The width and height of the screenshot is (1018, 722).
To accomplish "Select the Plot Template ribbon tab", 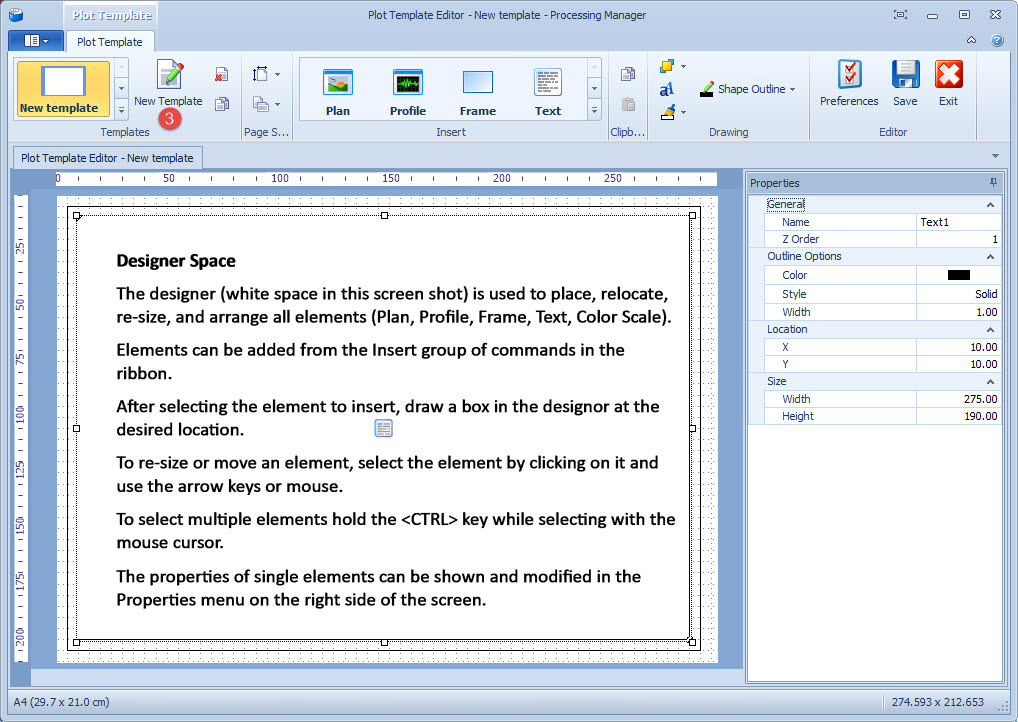I will coord(110,42).
